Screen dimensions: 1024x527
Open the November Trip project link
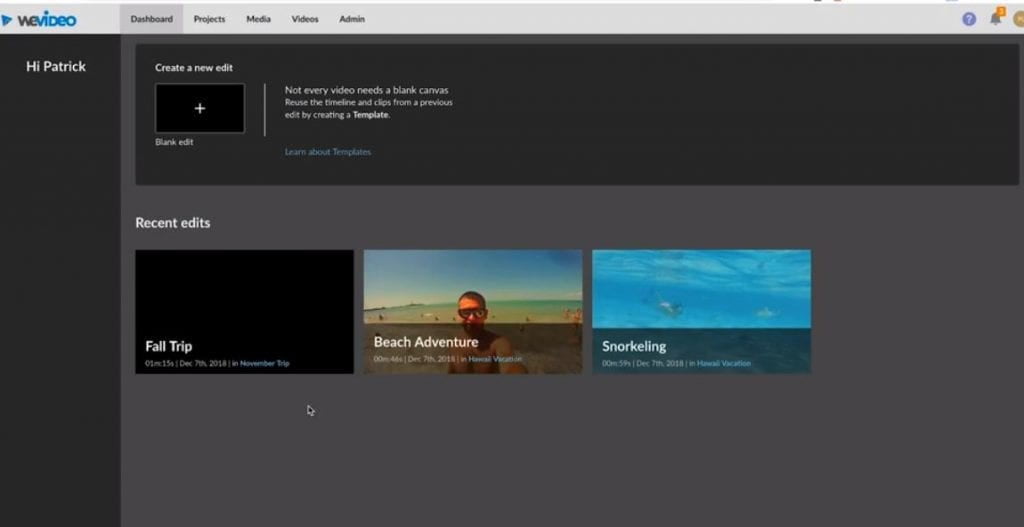[x=264, y=363]
